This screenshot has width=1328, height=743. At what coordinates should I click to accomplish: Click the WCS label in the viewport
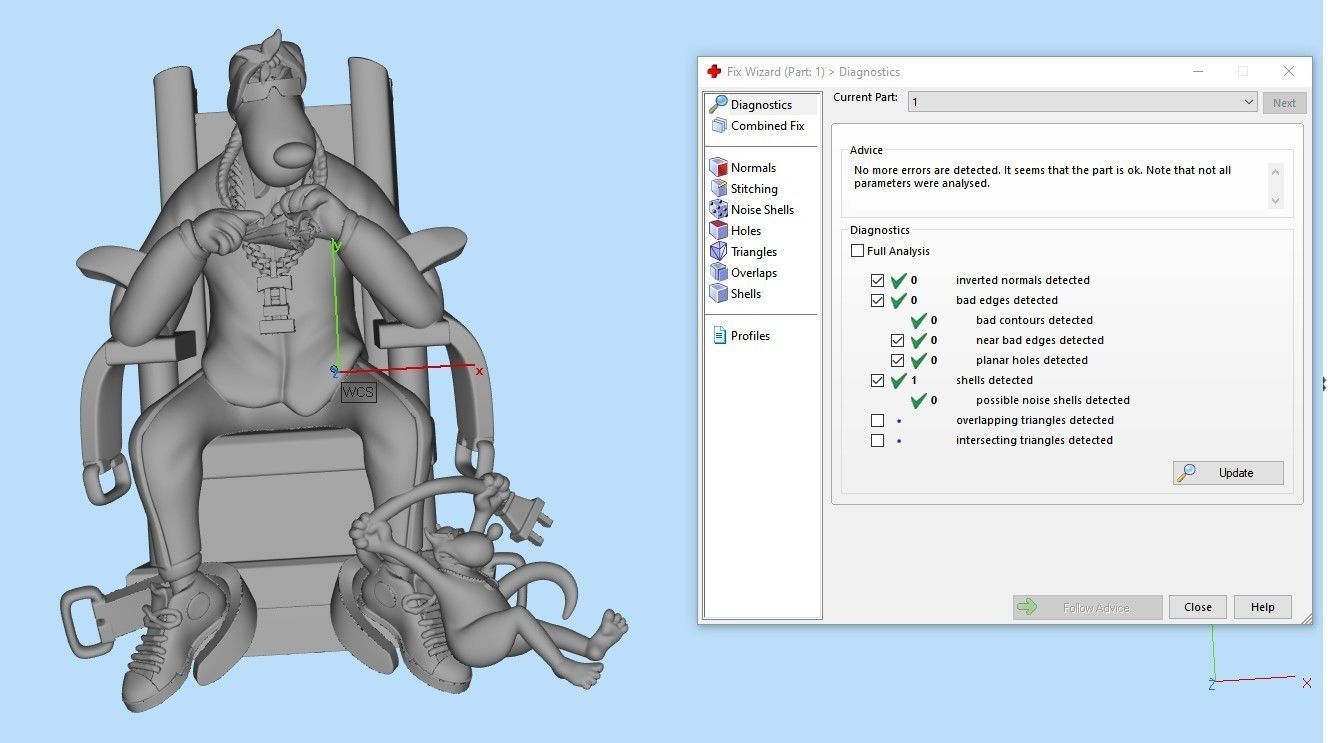tap(358, 392)
